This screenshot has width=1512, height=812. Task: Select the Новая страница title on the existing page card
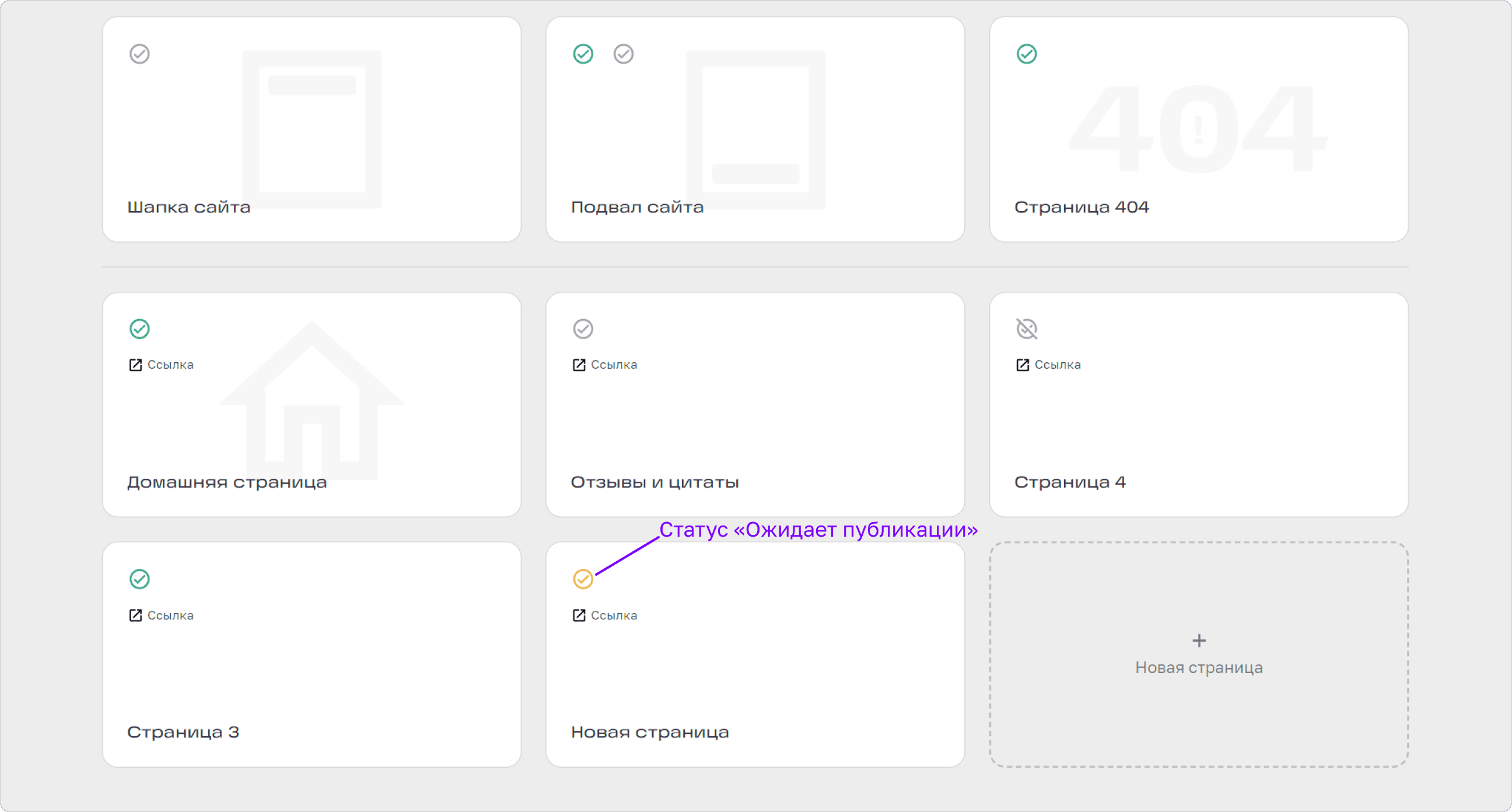(x=650, y=733)
